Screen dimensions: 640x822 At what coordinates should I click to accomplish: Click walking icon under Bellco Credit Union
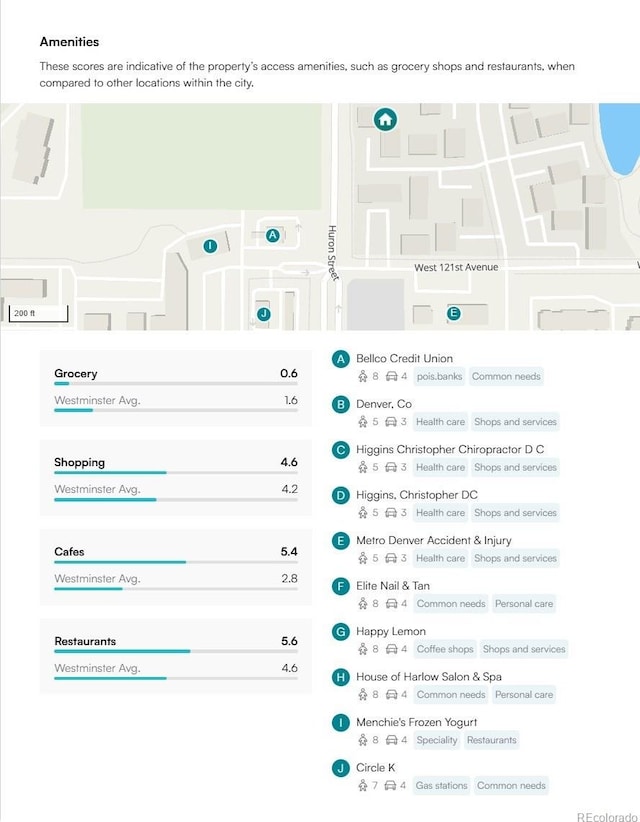pyautogui.click(x=362, y=376)
